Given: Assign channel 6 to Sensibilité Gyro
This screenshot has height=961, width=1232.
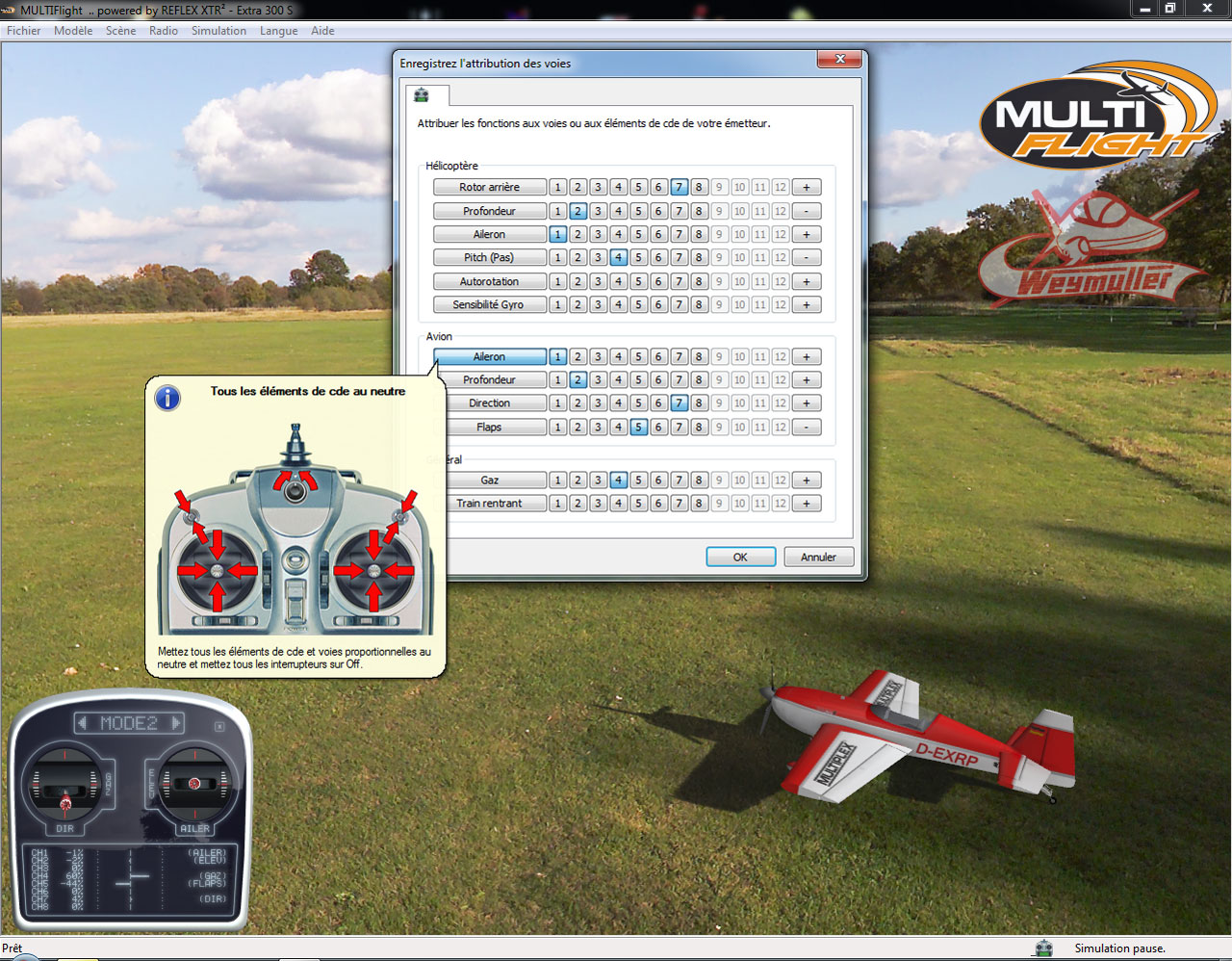Looking at the screenshot, I should pos(658,304).
